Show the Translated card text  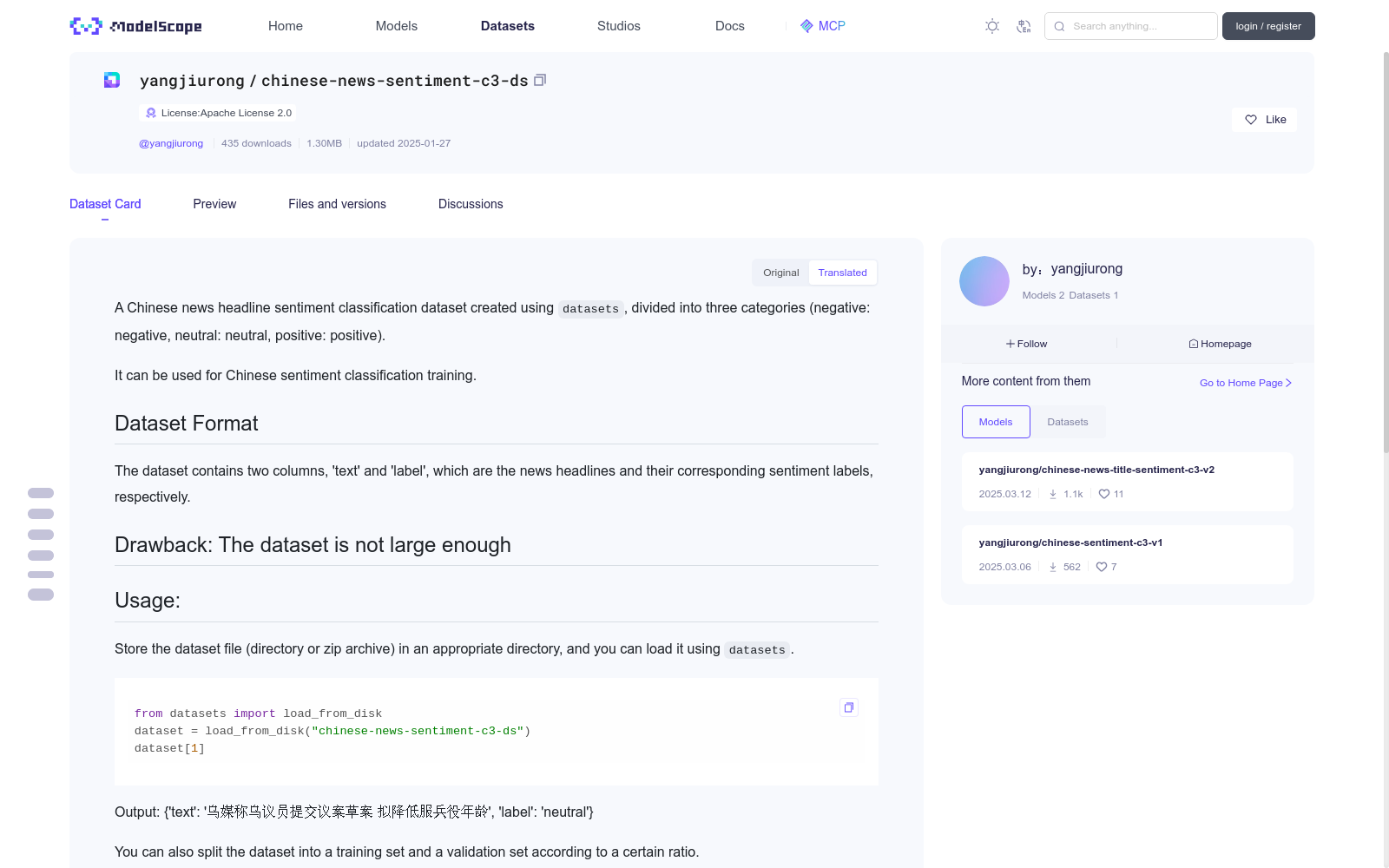coord(842,273)
